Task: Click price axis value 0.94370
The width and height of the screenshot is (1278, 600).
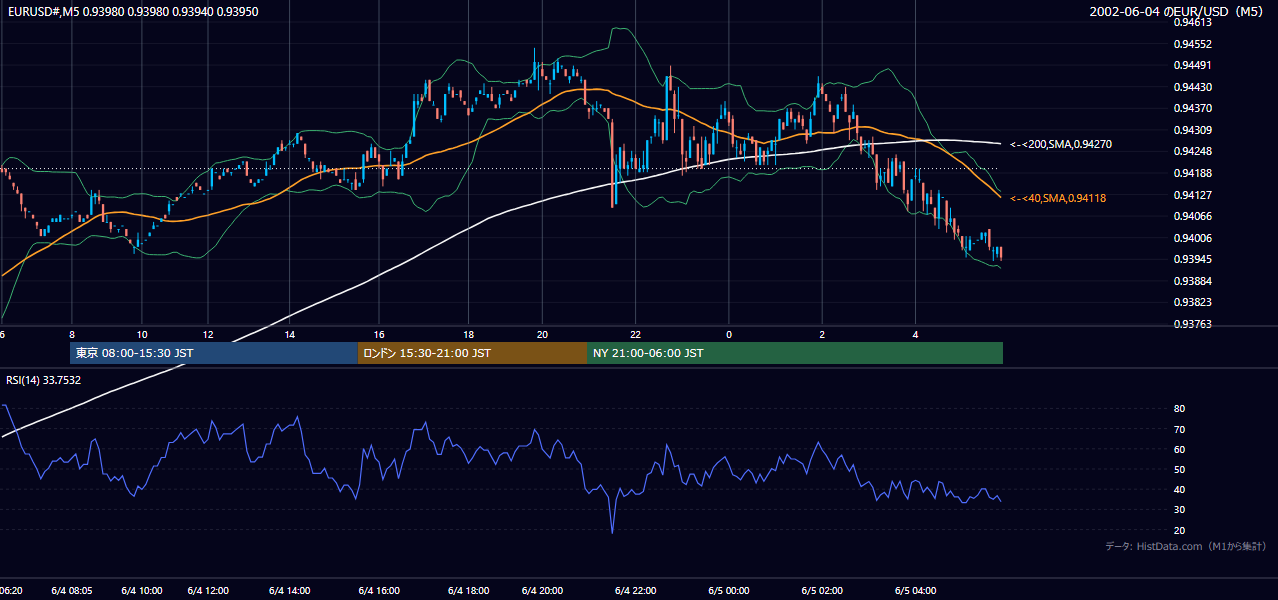Action: 1192,108
